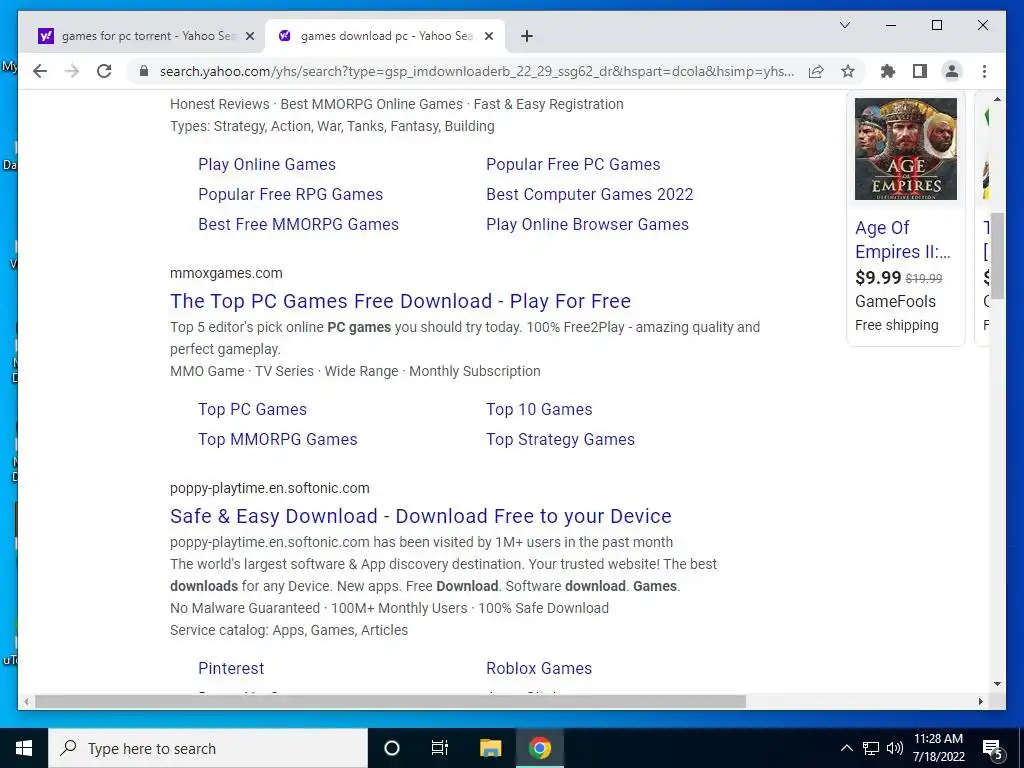The width and height of the screenshot is (1024, 768).
Task: Click the Top PC Games sublink
Action: tap(252, 409)
